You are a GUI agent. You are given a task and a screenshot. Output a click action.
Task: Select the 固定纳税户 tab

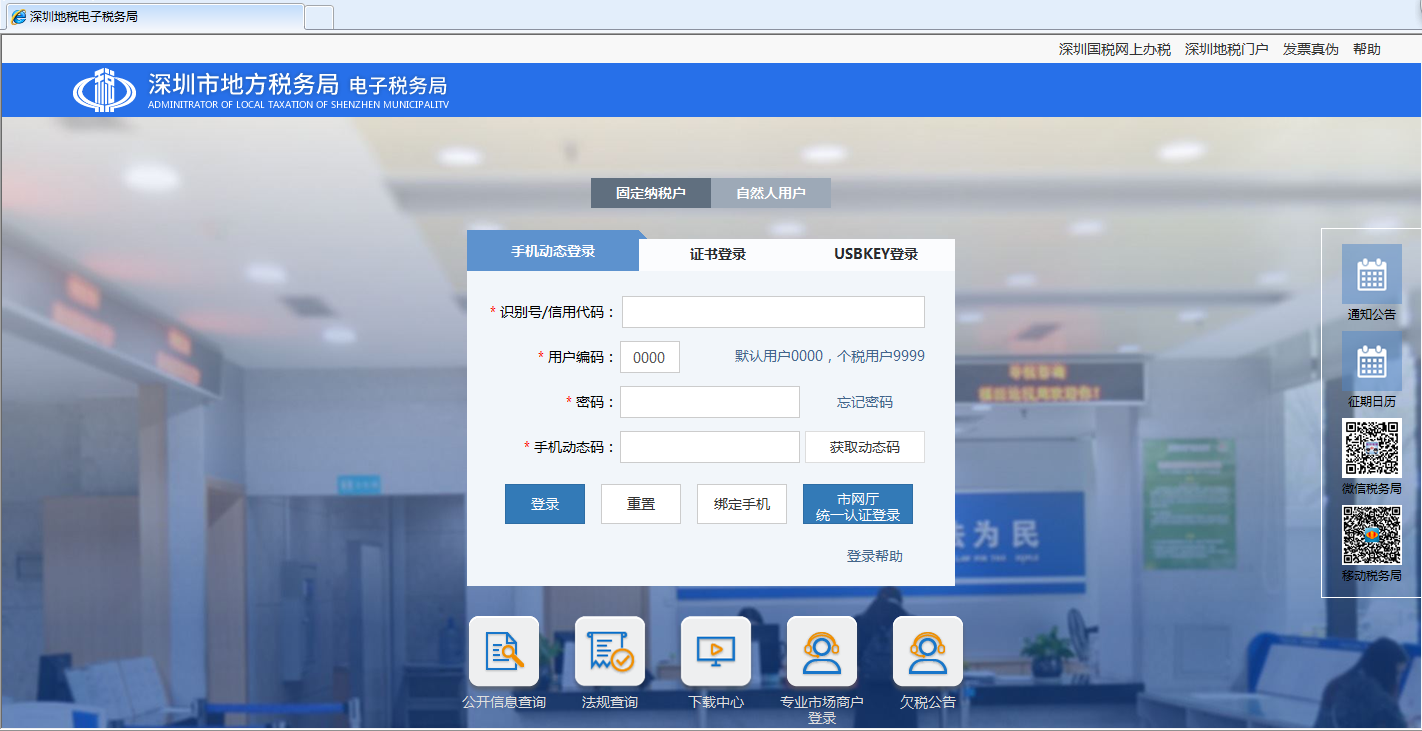click(650, 192)
